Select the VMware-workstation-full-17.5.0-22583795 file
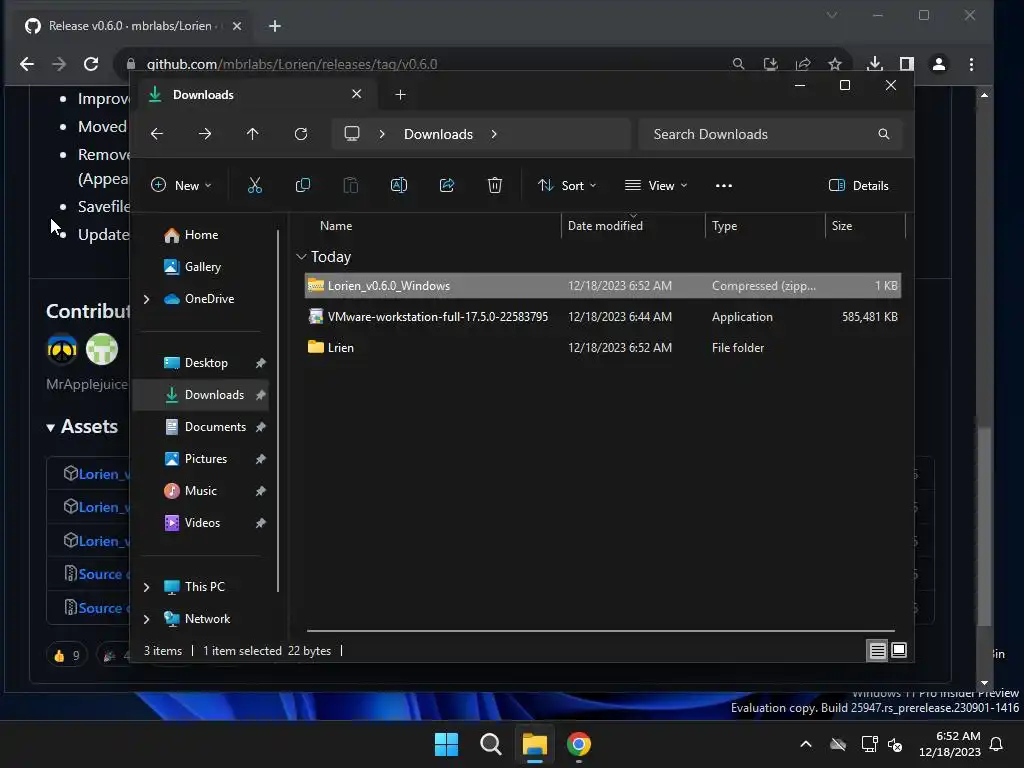Screen dimensions: 1024x768 click(603, 317)
